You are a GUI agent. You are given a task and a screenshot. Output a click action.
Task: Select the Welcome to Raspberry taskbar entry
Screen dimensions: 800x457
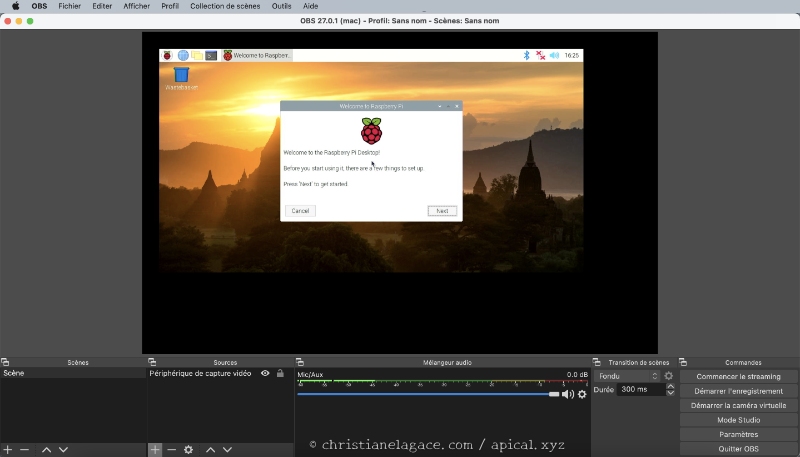(257, 55)
